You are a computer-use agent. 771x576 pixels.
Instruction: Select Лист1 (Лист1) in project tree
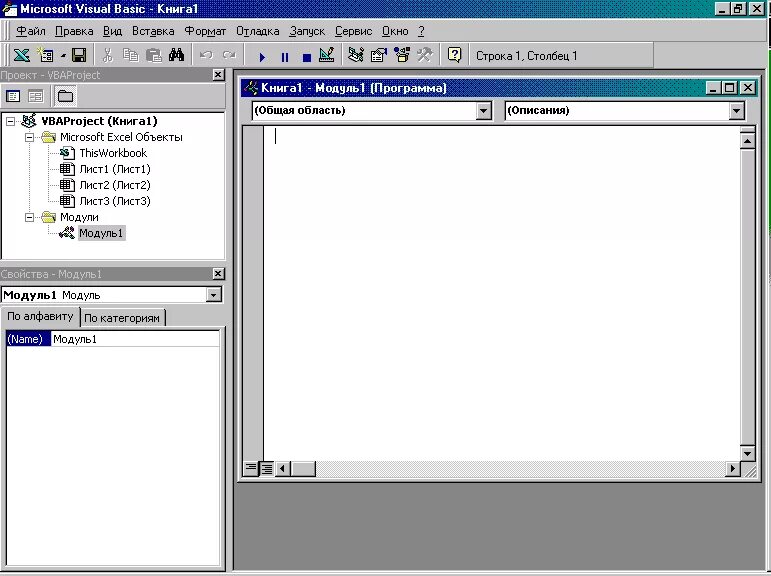click(115, 169)
